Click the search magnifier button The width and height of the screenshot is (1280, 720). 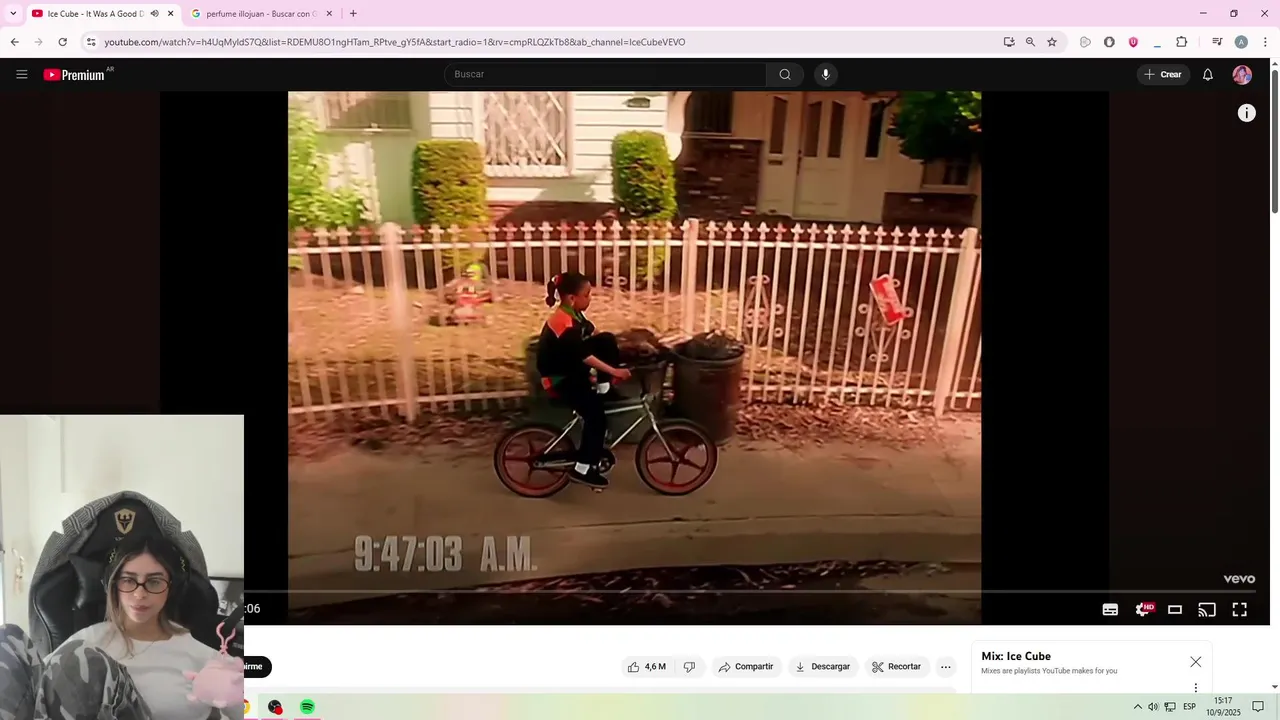click(x=785, y=74)
